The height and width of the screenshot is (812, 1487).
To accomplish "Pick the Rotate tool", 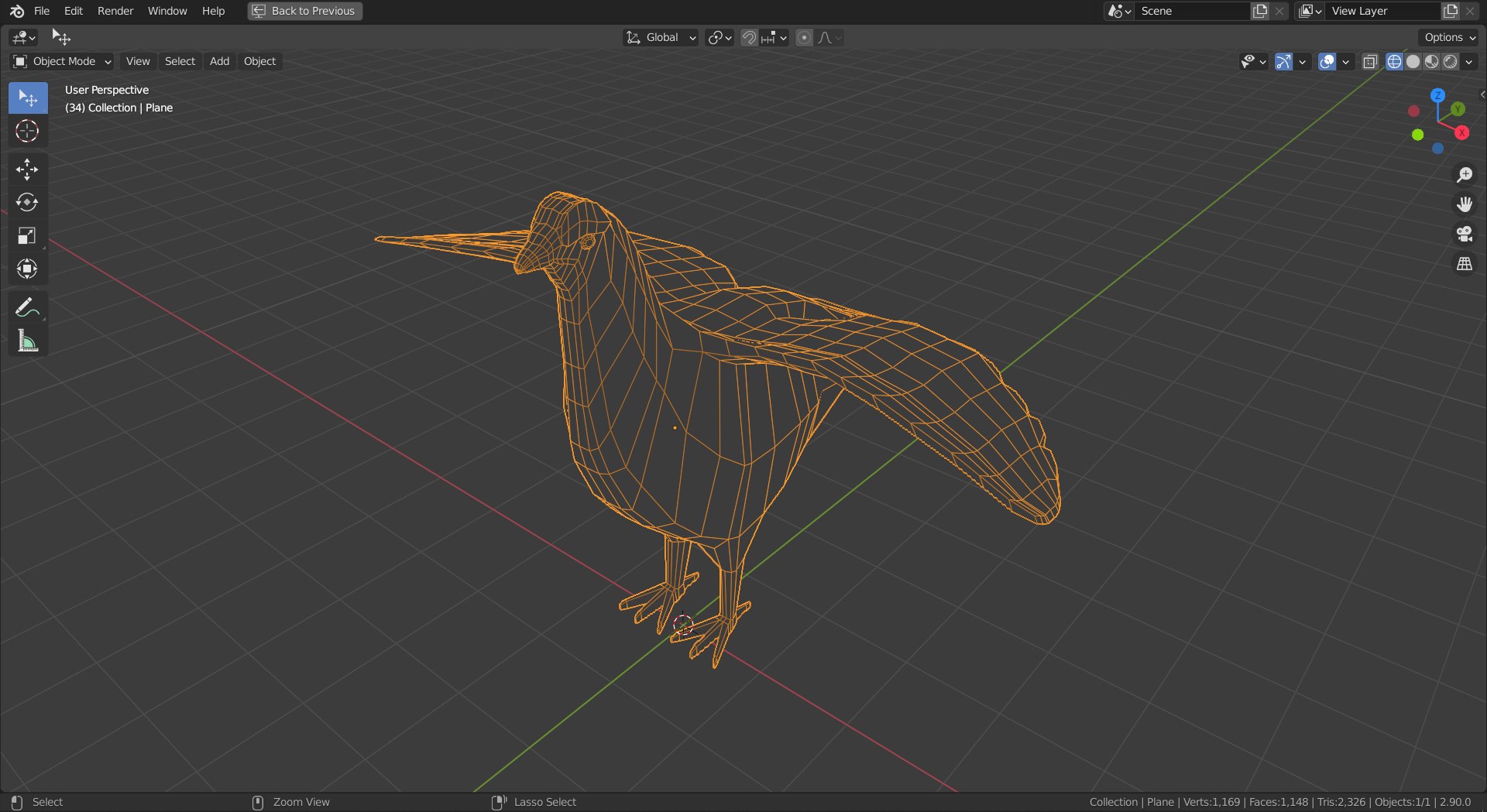I will point(28,202).
